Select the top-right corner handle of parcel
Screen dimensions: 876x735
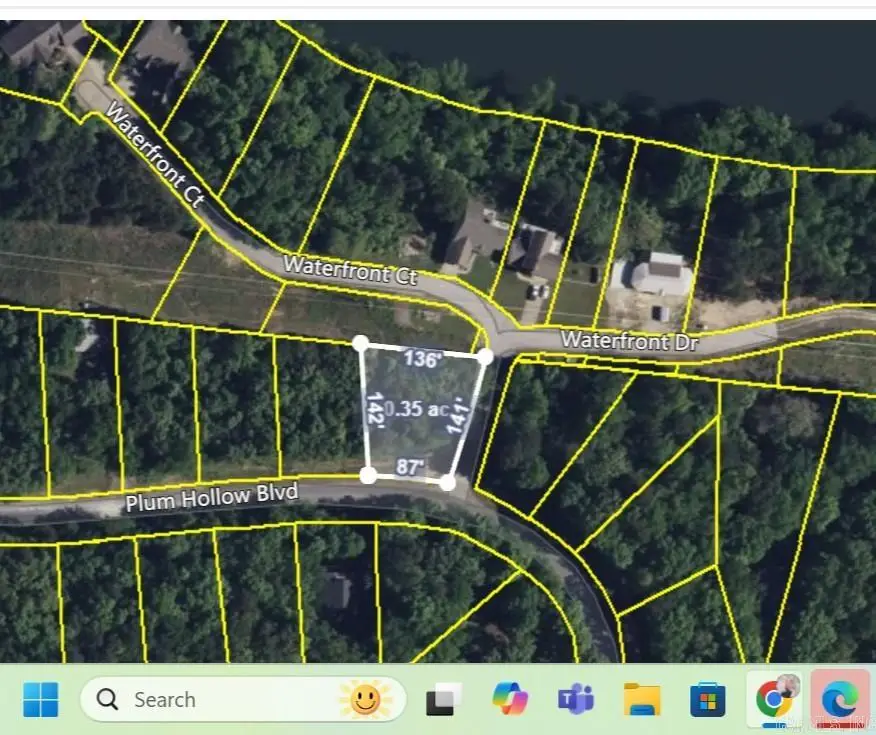[x=485, y=356]
